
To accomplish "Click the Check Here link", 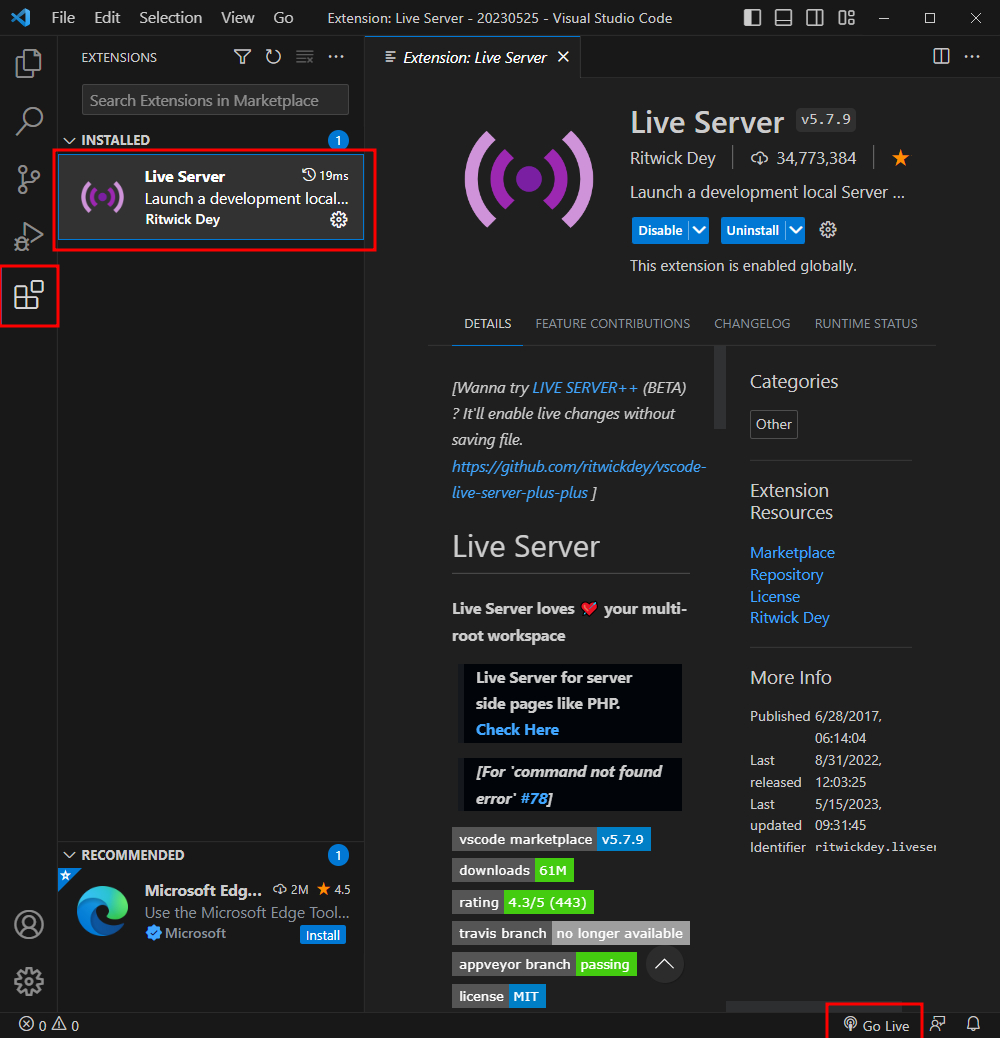I will click(517, 730).
